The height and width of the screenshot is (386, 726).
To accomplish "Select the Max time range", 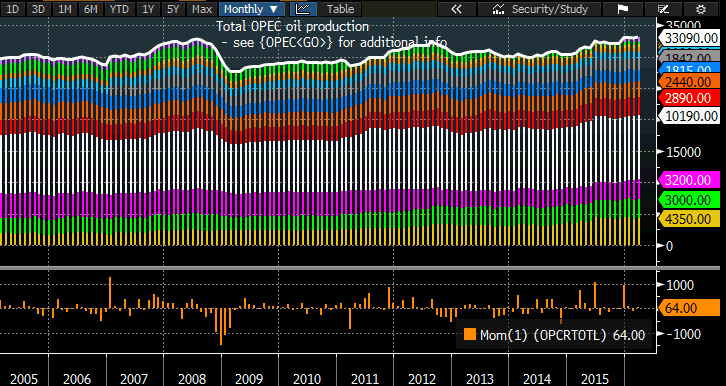I will click(202, 8).
